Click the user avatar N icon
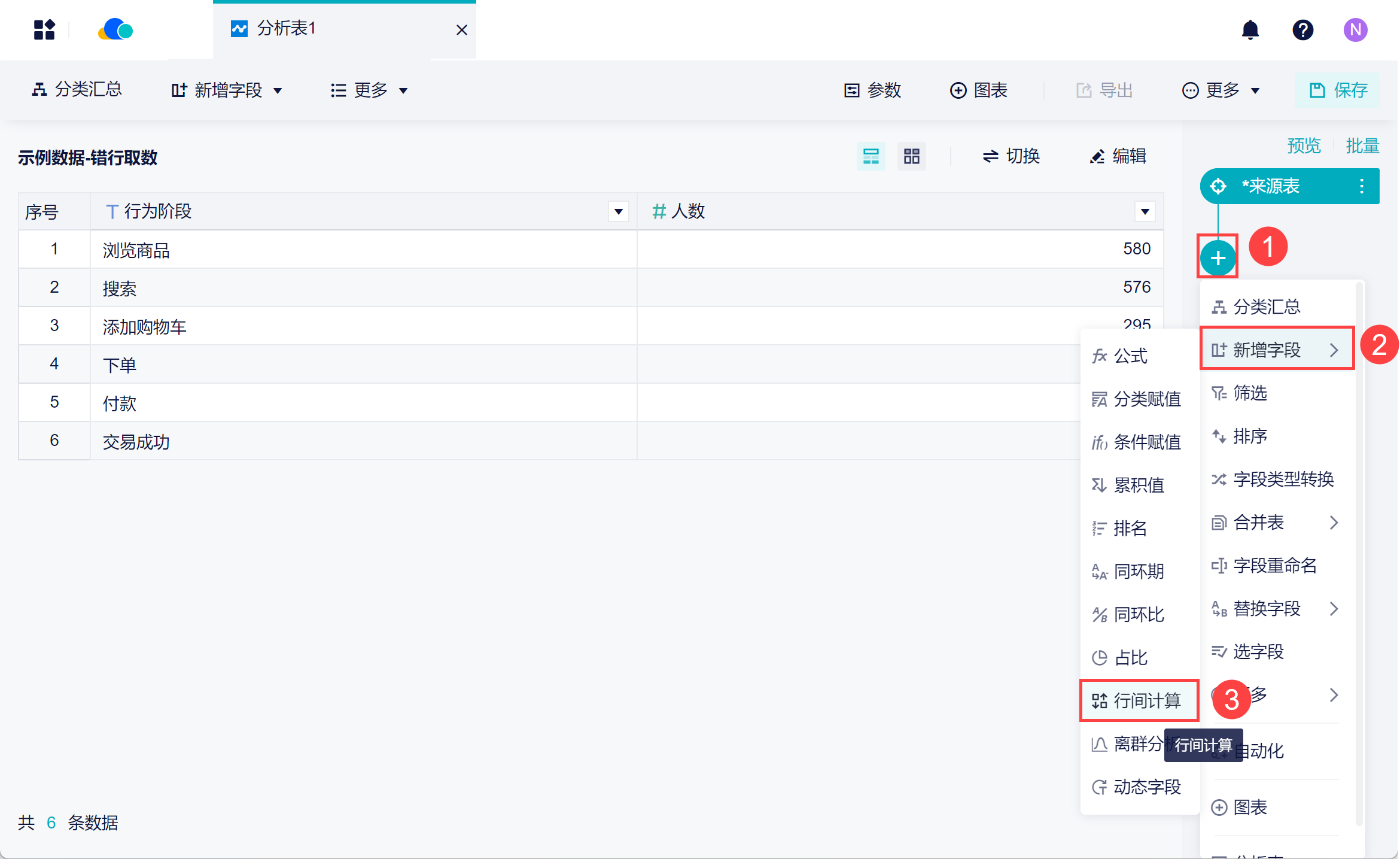The image size is (1400, 859). [1355, 30]
